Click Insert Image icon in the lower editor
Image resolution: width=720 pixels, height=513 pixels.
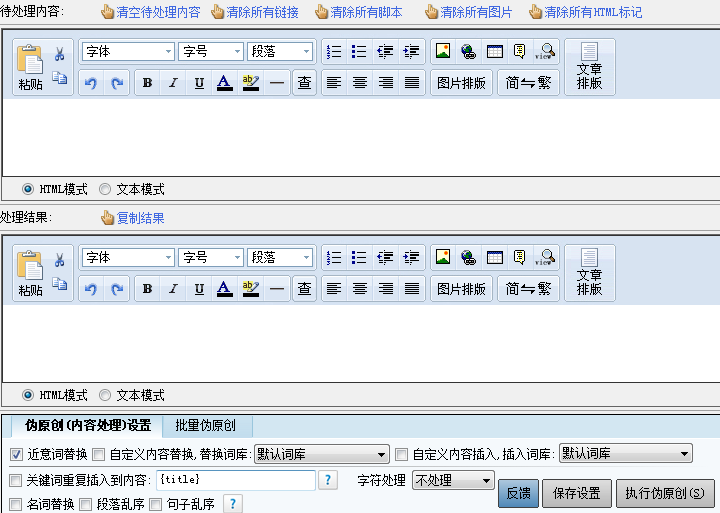tap(443, 257)
